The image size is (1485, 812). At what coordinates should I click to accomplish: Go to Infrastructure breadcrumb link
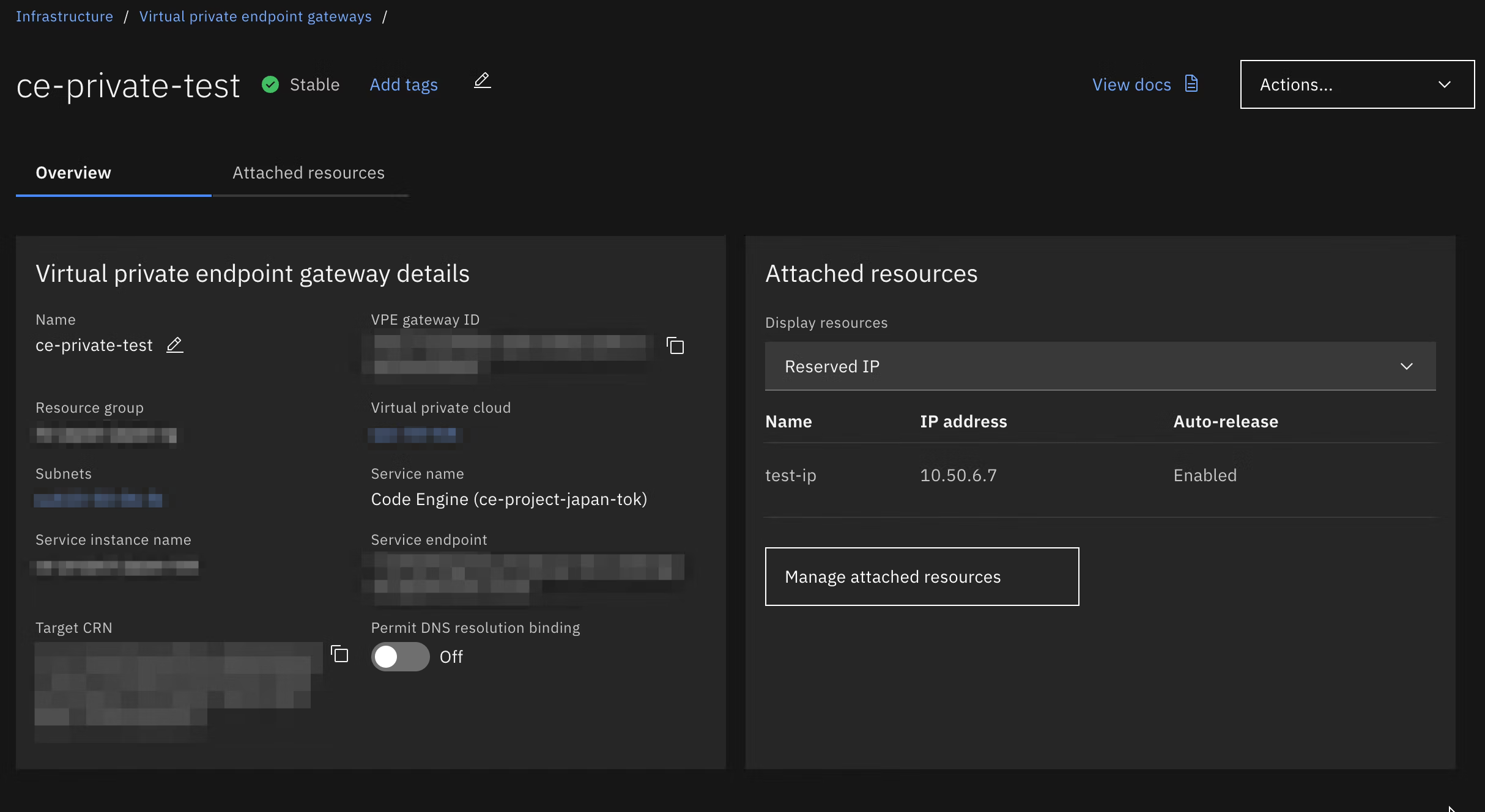pos(64,17)
